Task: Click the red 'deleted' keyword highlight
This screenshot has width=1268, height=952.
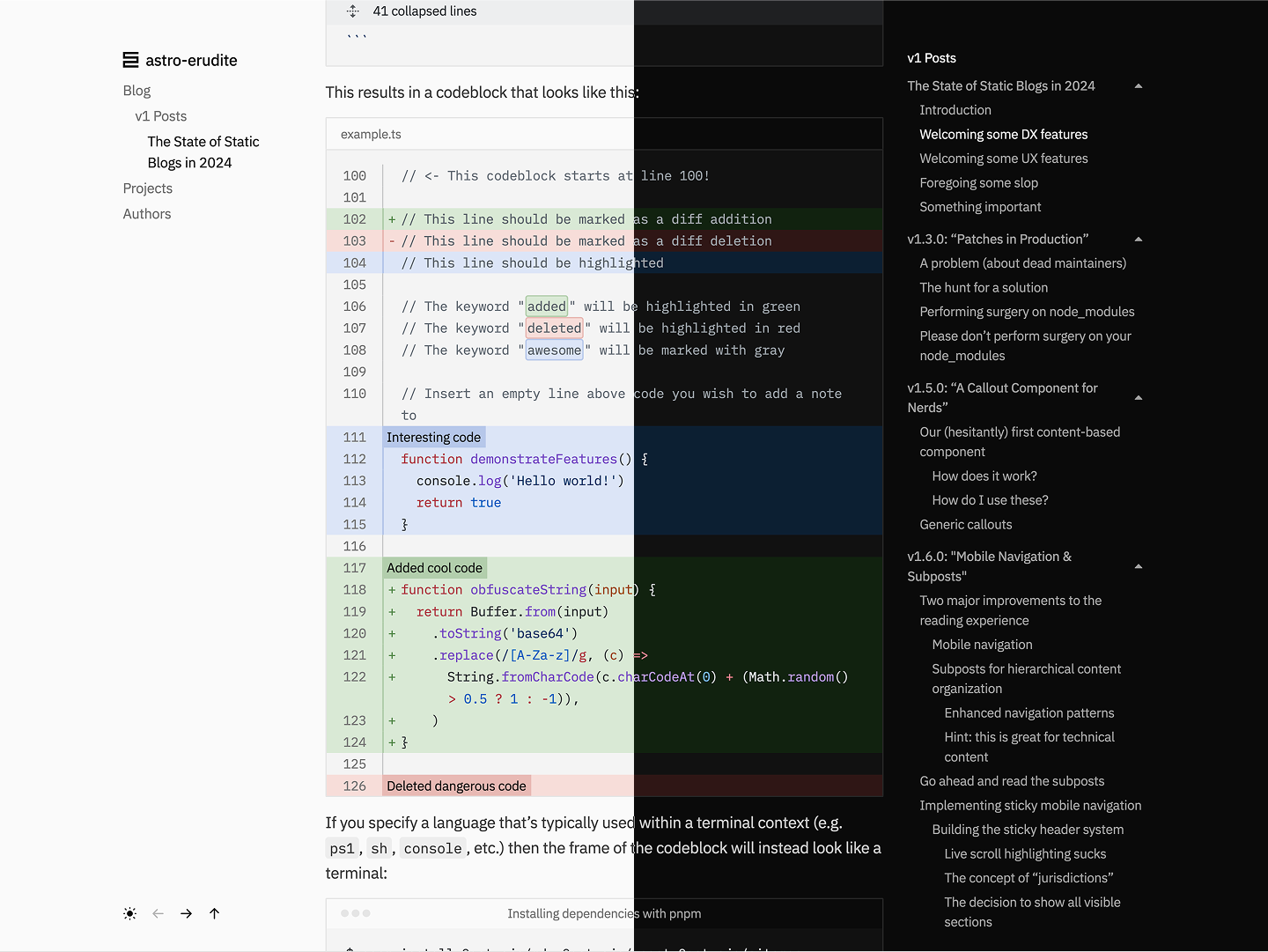Action: (555, 328)
